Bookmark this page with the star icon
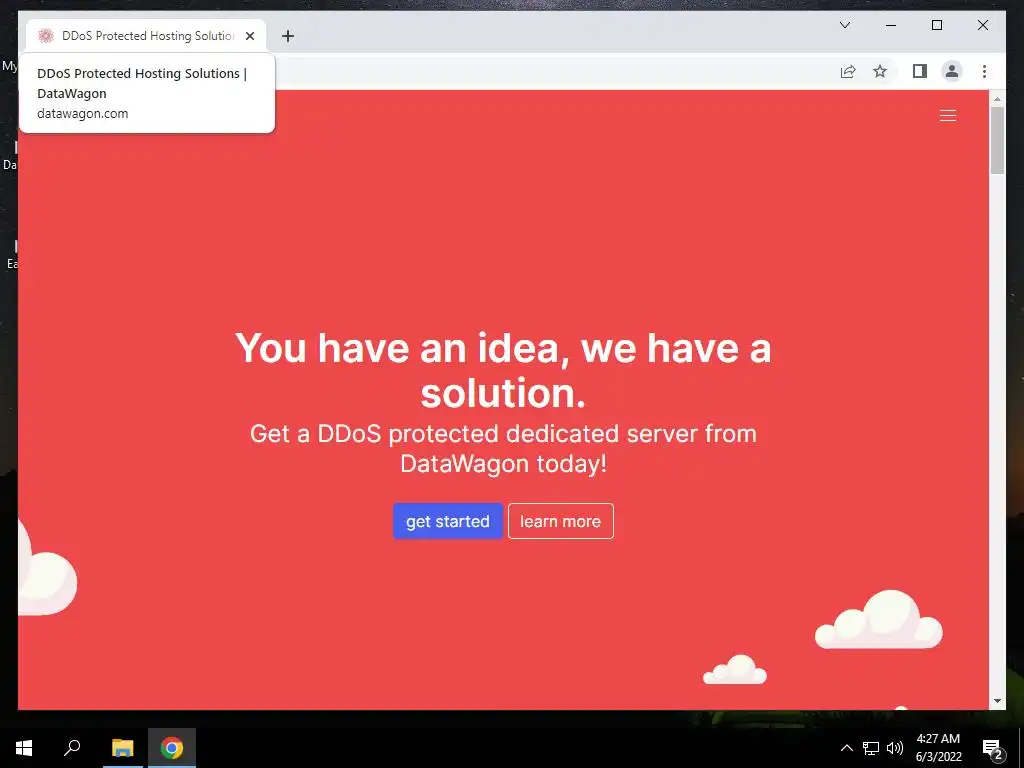This screenshot has height=768, width=1024. point(880,71)
